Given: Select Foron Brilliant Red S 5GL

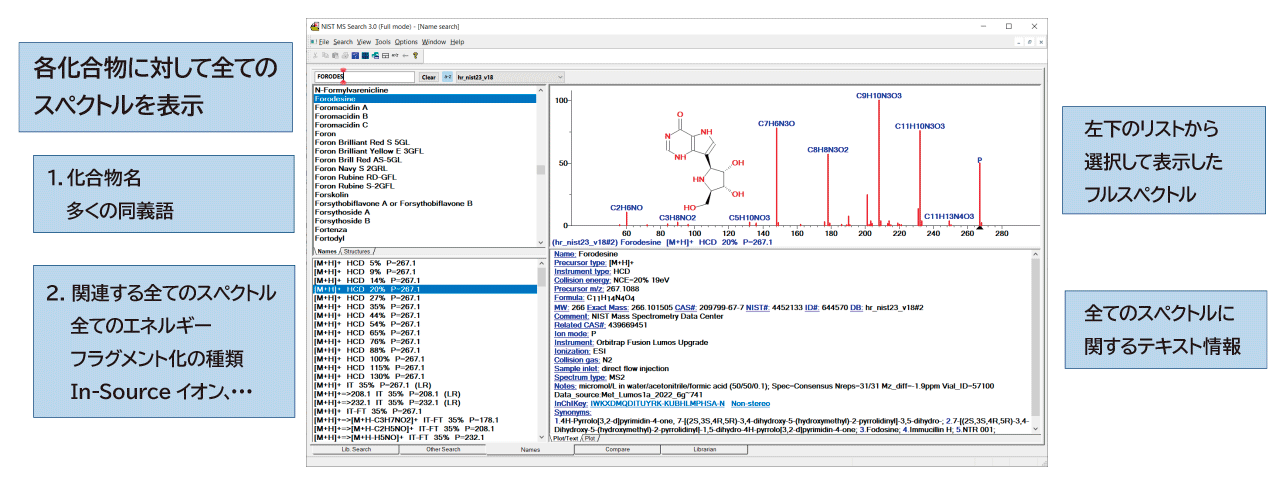Looking at the screenshot, I should (x=424, y=143).
